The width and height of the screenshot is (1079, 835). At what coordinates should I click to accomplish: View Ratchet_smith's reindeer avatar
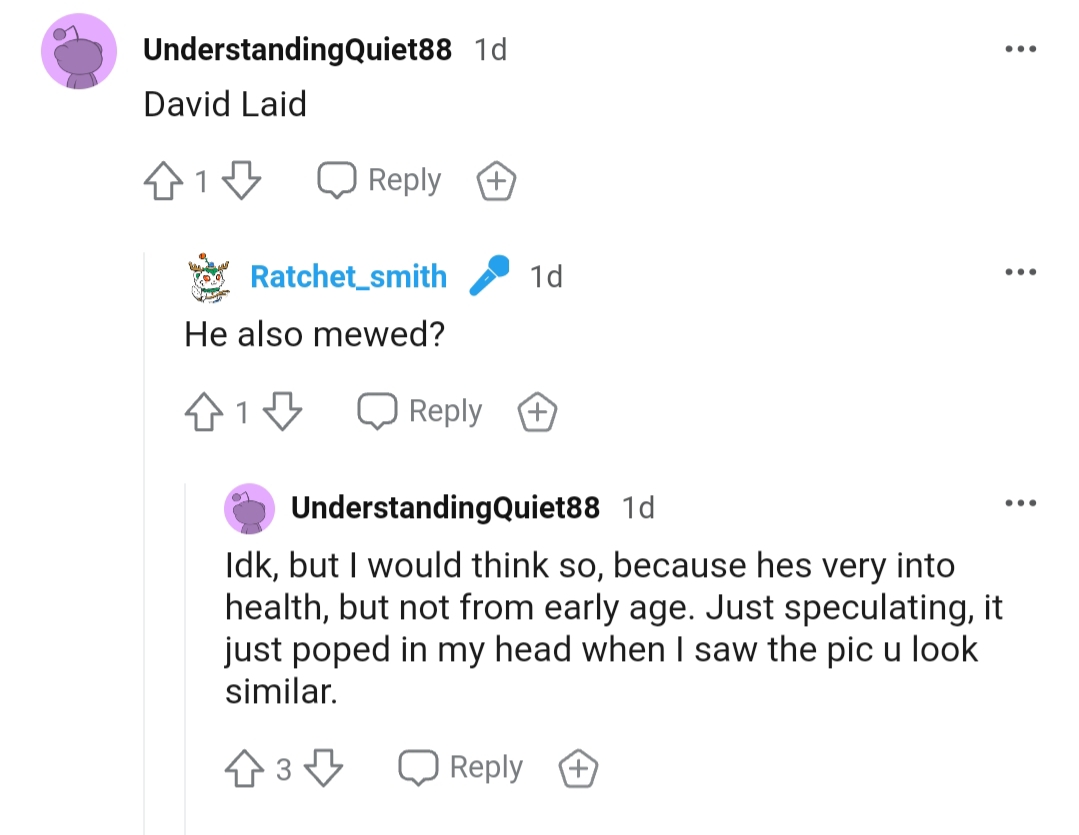(209, 278)
